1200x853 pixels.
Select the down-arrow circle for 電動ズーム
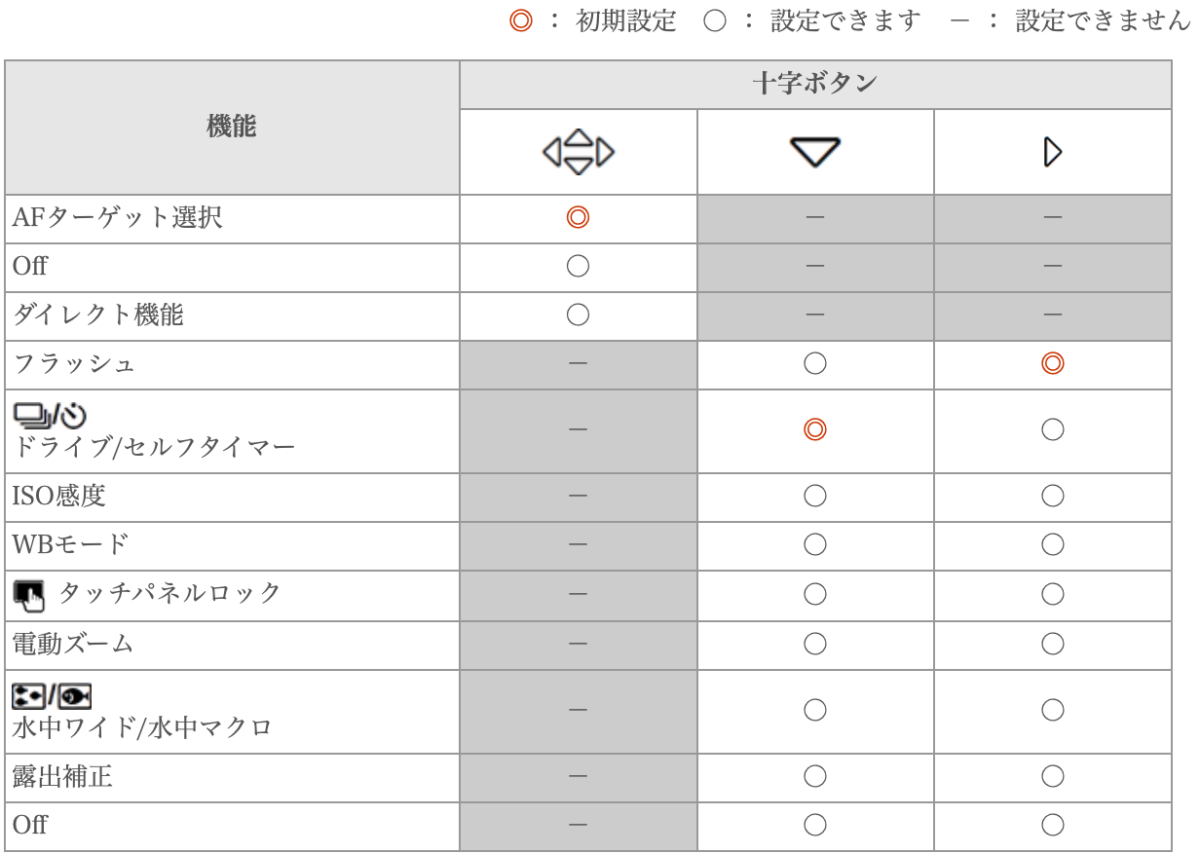(815, 644)
